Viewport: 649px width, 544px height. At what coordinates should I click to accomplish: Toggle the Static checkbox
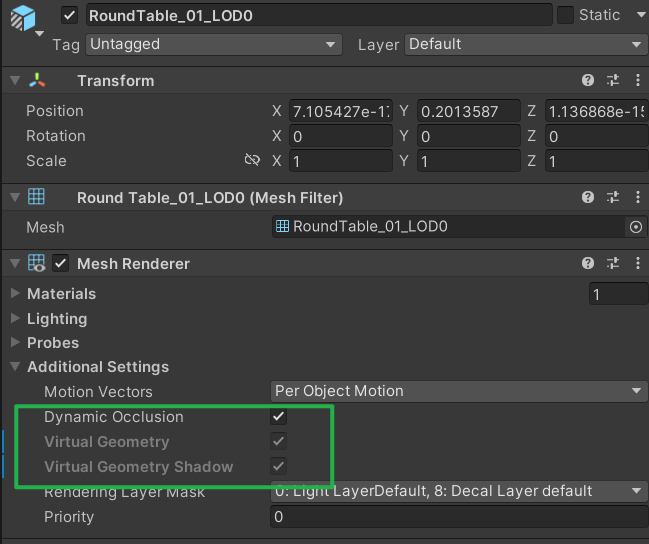565,15
